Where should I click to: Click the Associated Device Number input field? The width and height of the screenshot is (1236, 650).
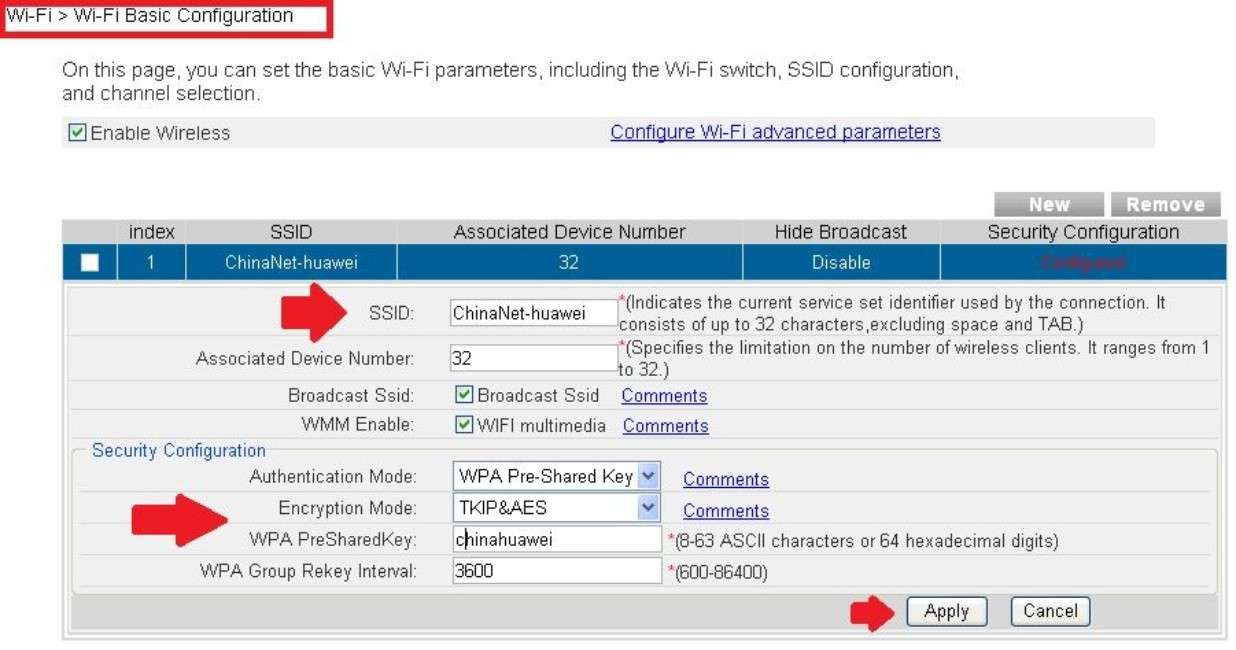(533, 358)
